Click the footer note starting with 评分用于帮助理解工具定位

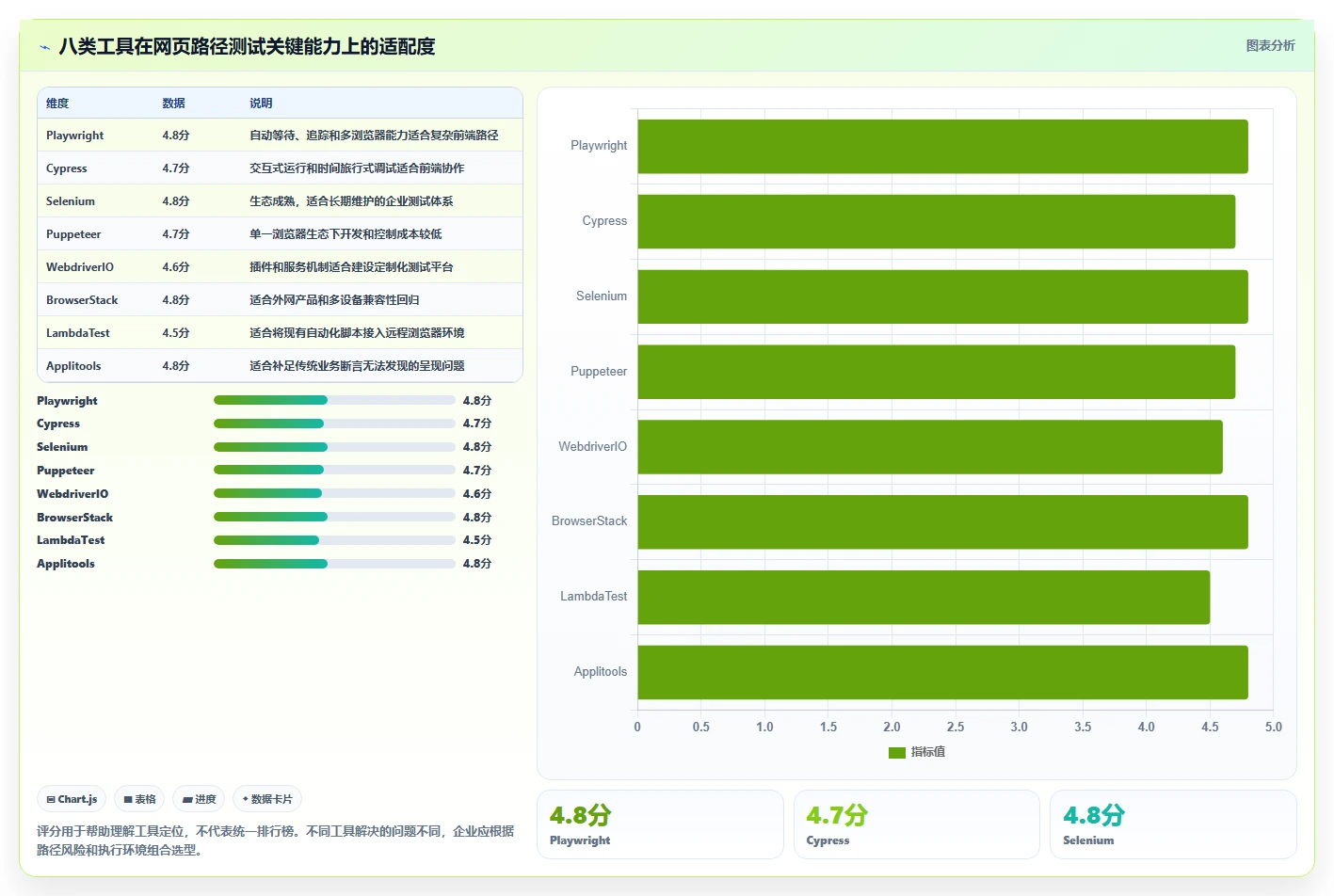(x=276, y=840)
